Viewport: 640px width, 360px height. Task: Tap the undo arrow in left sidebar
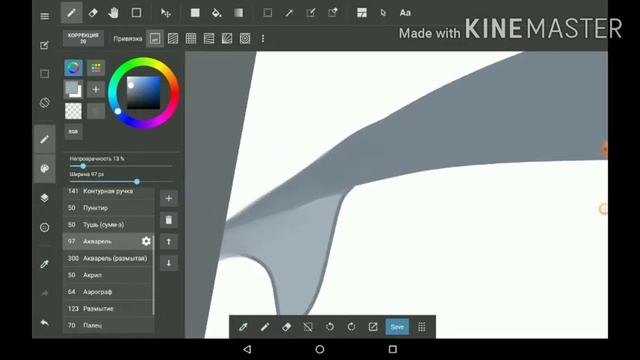click(x=44, y=322)
